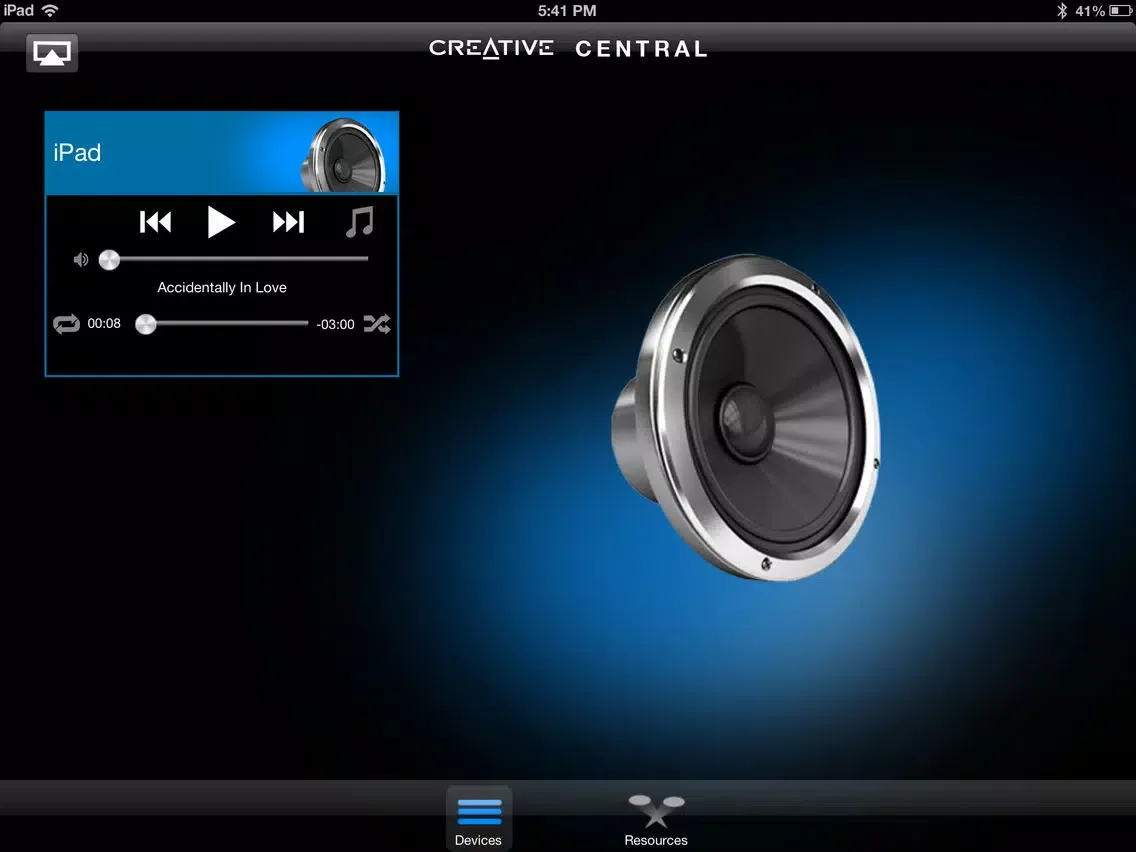The image size is (1136, 852).
Task: Click the battery indicator icon
Action: (1120, 10)
